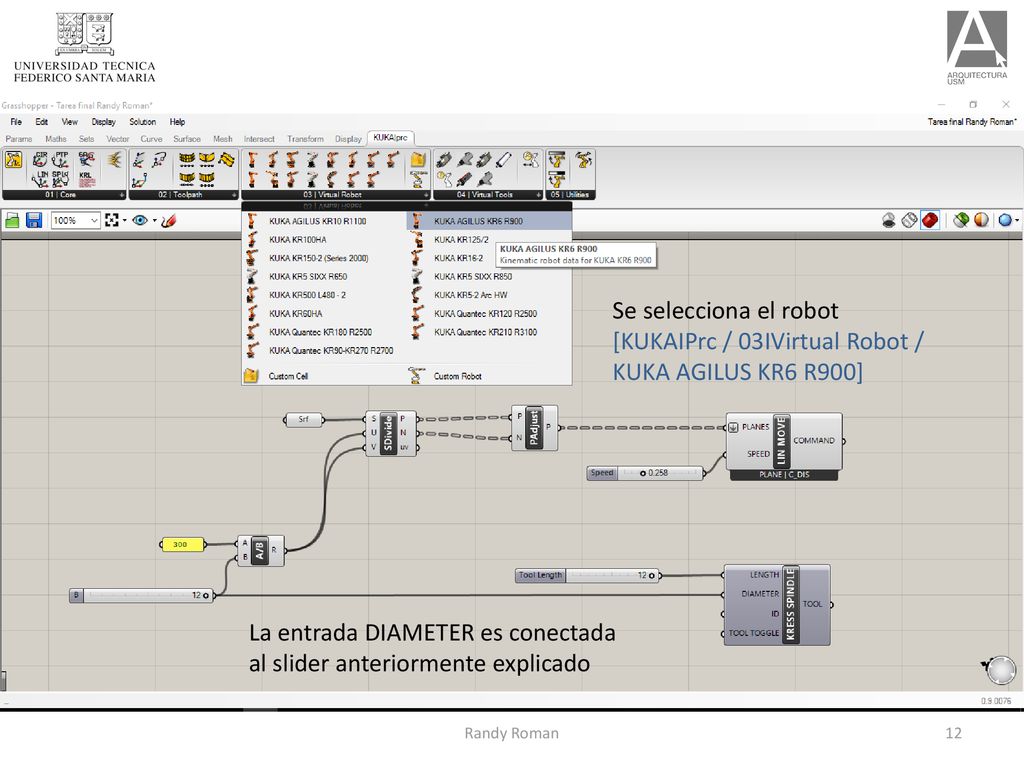Select the Srf parameter component

click(304, 419)
